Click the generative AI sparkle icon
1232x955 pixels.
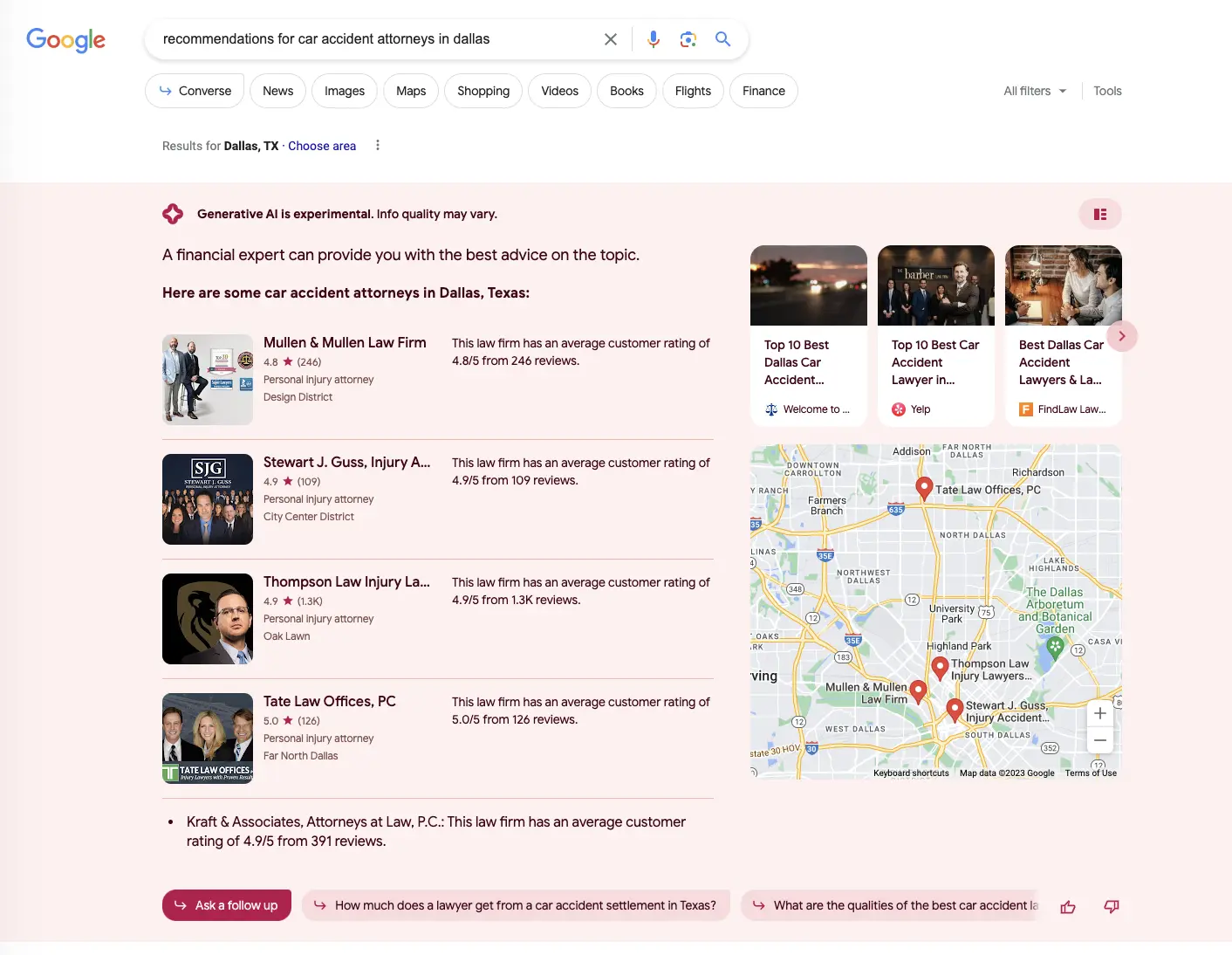[x=173, y=214]
